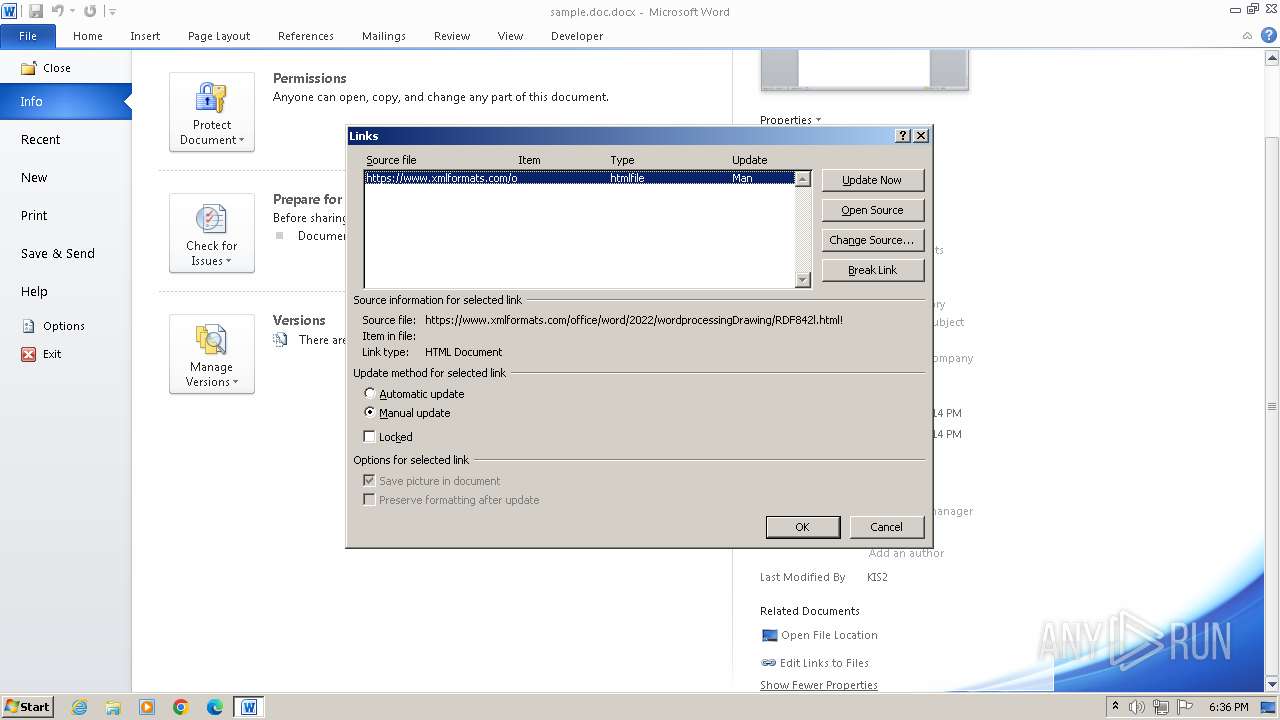Click the red Exit icon

point(29,354)
